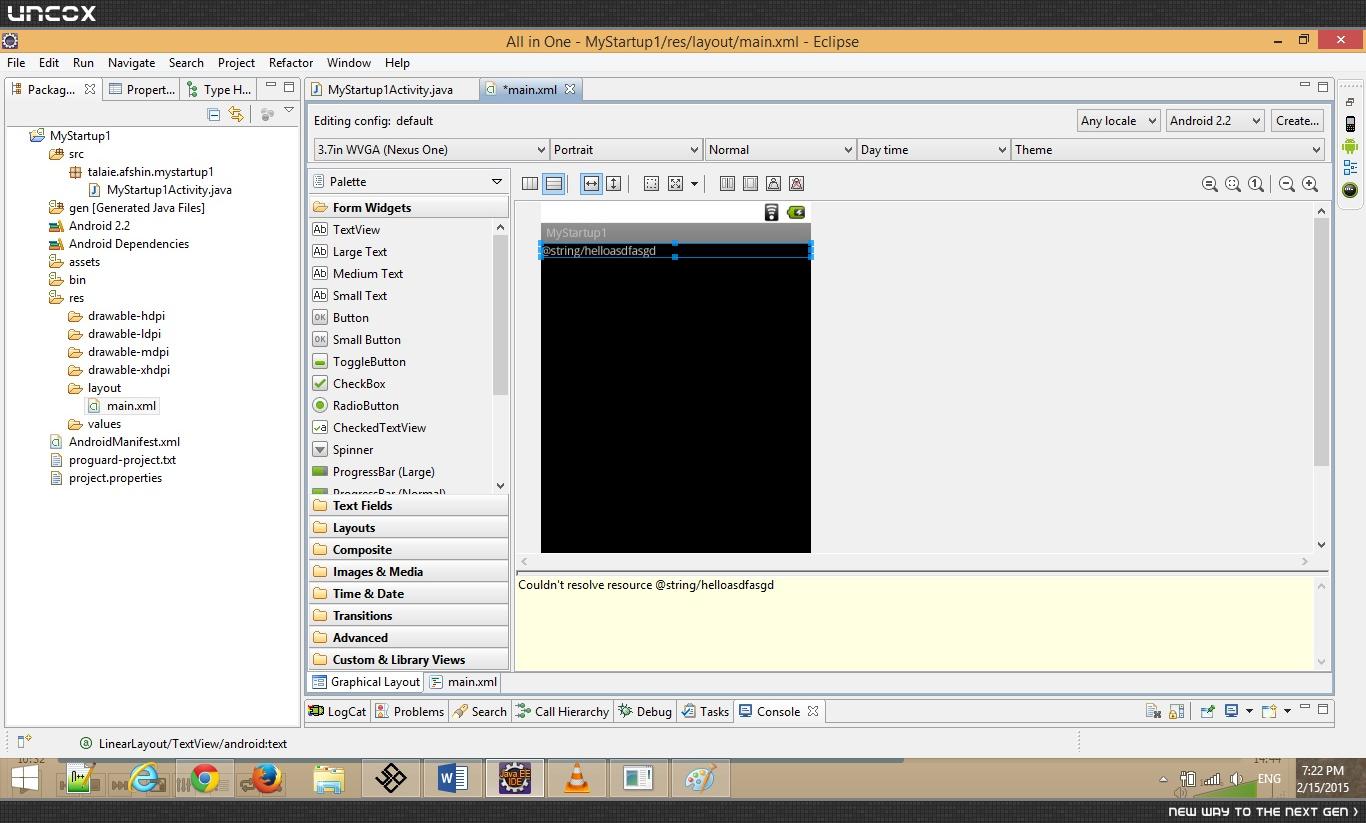1366x823 pixels.
Task: Open Microsoft Word from the taskbar
Action: pos(452,778)
